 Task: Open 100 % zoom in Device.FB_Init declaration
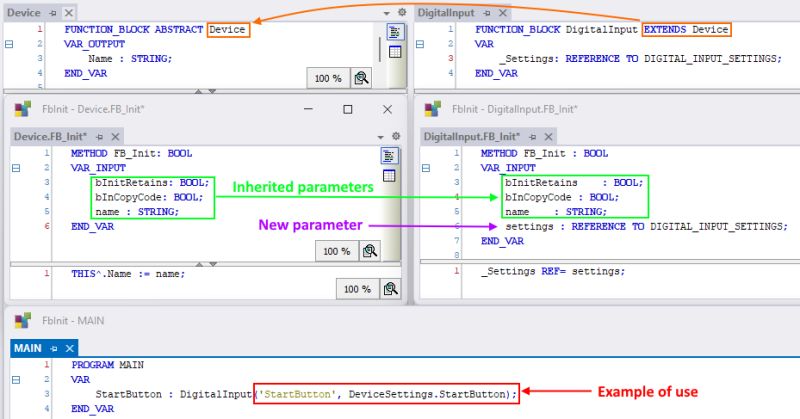tap(337, 251)
